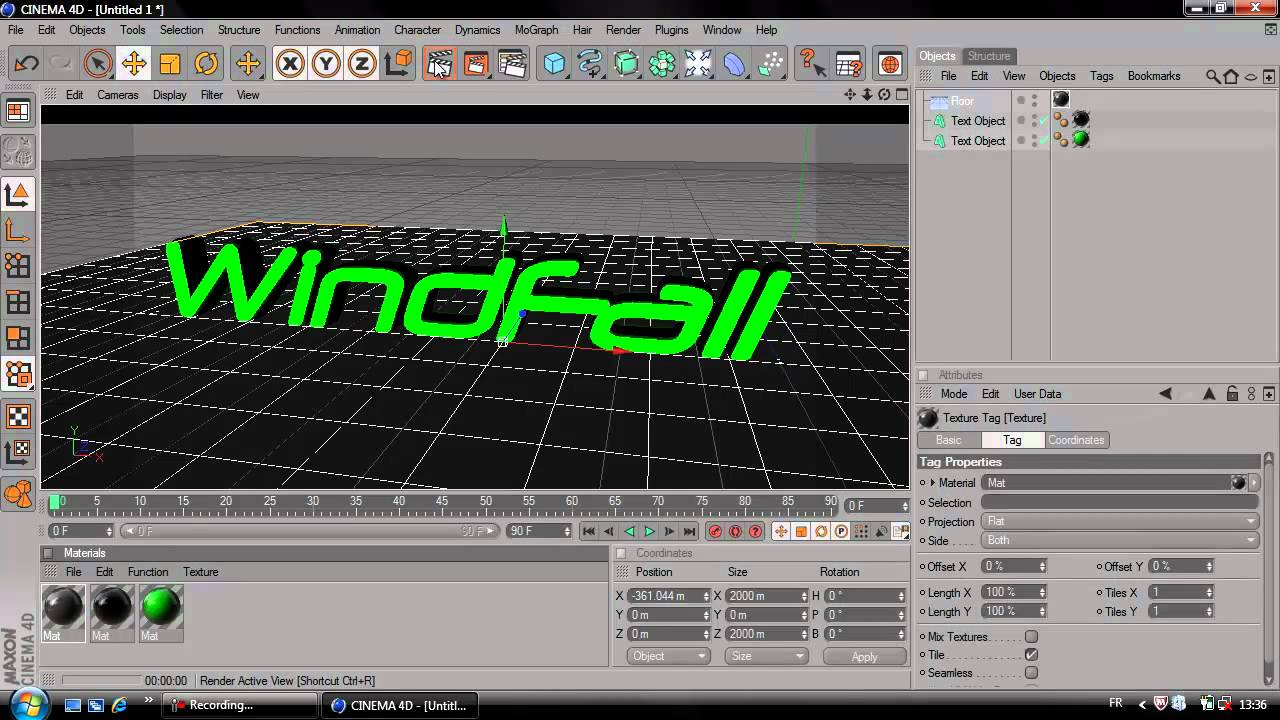The height and width of the screenshot is (720, 1280).
Task: Open the Size mode dropdown
Action: click(x=766, y=656)
